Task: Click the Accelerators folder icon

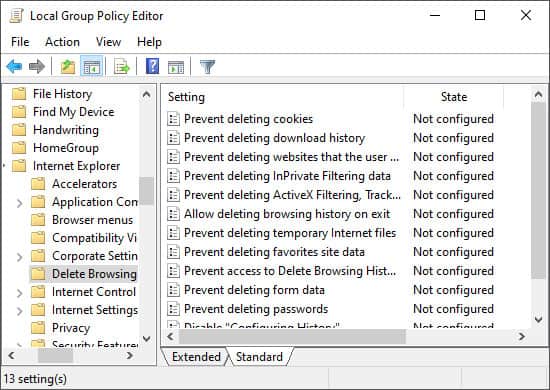Action: [x=38, y=184]
